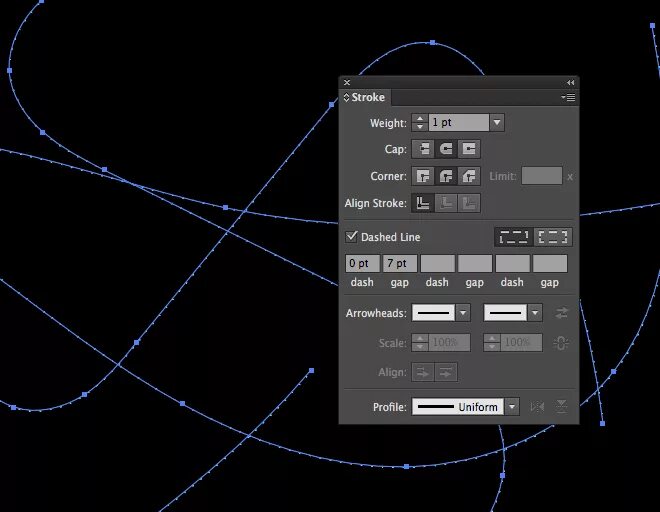Align dashes to corners and path ends

pos(553,237)
